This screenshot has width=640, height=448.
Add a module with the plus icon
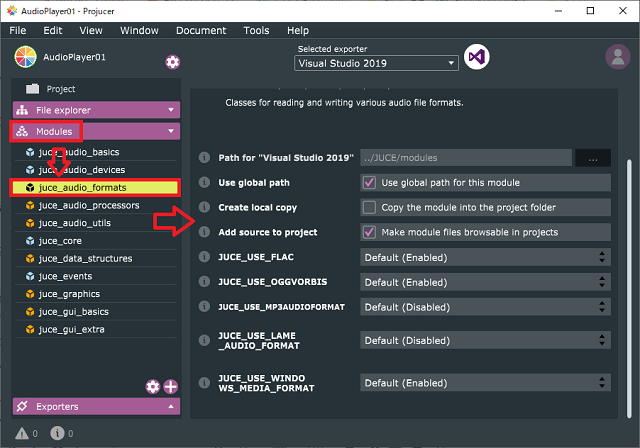[x=171, y=386]
